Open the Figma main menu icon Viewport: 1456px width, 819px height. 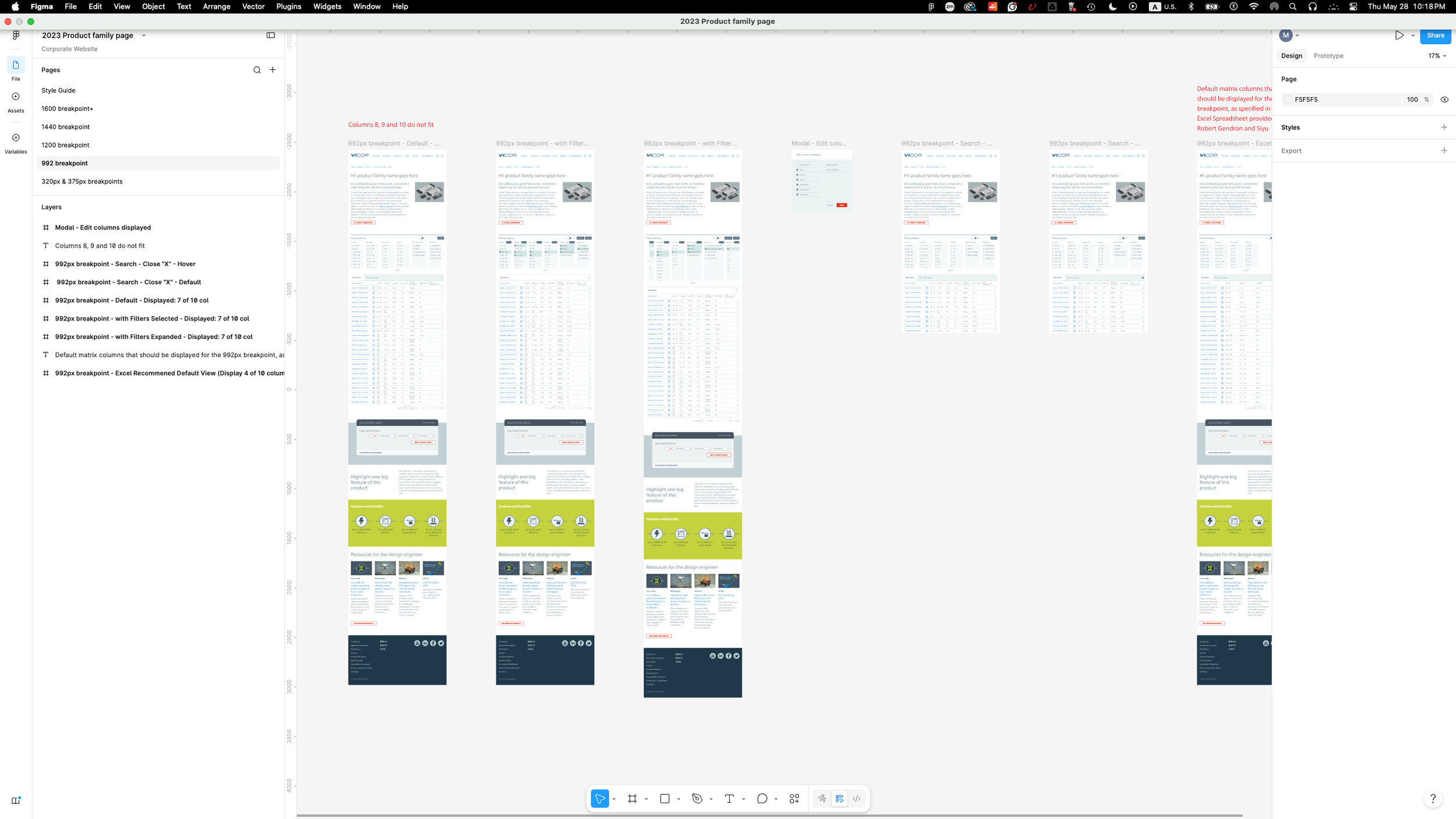coord(16,35)
